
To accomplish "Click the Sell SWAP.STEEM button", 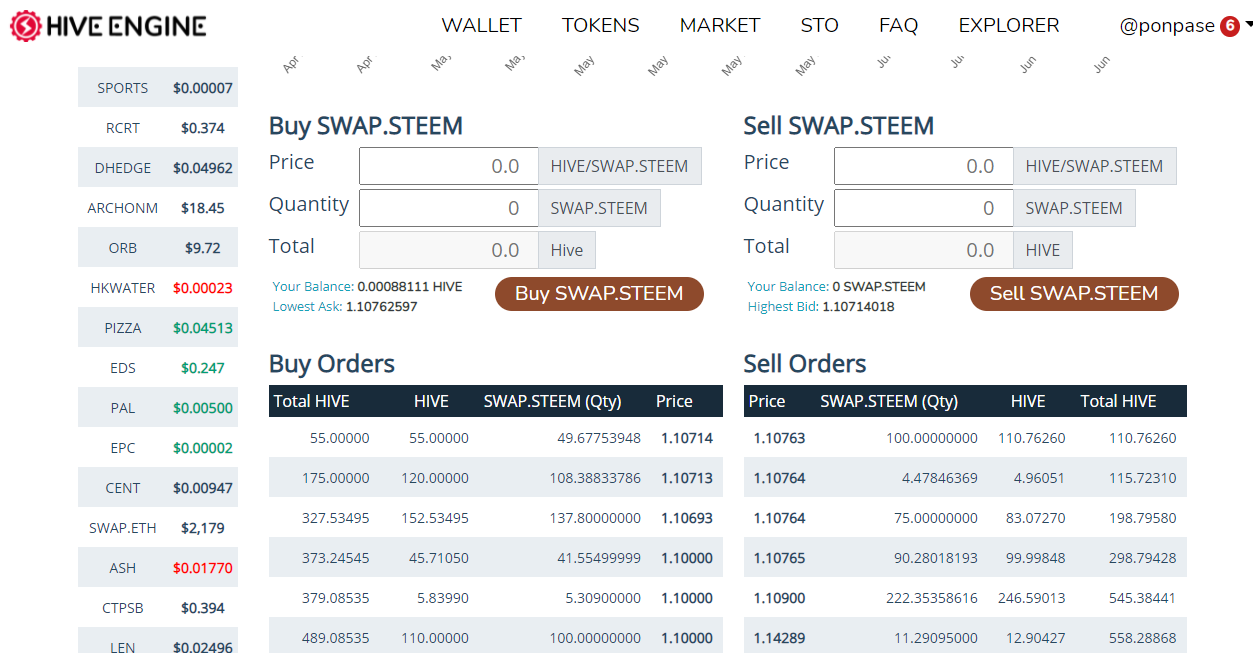I will point(1074,294).
